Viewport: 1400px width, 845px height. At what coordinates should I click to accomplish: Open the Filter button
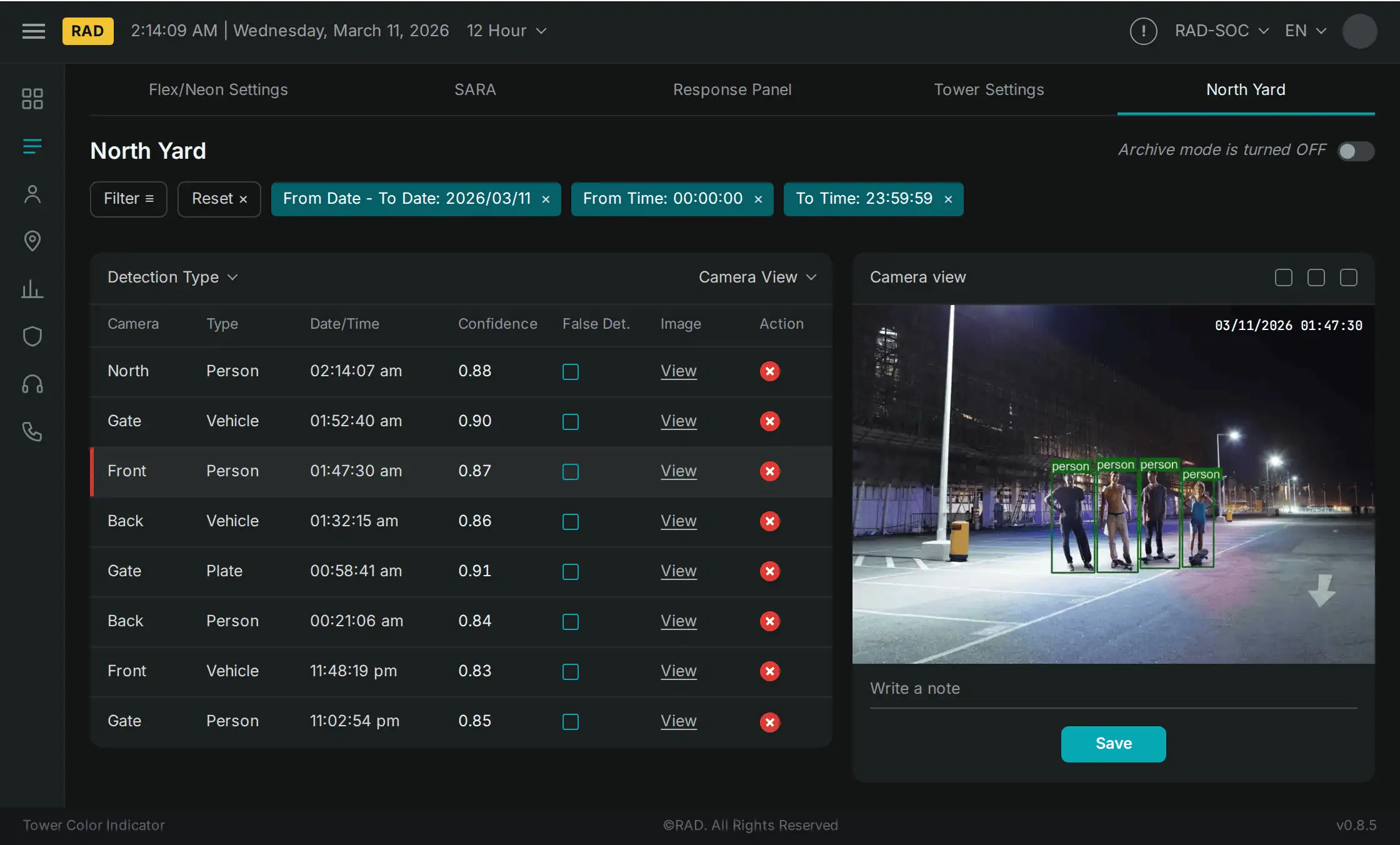tap(129, 199)
